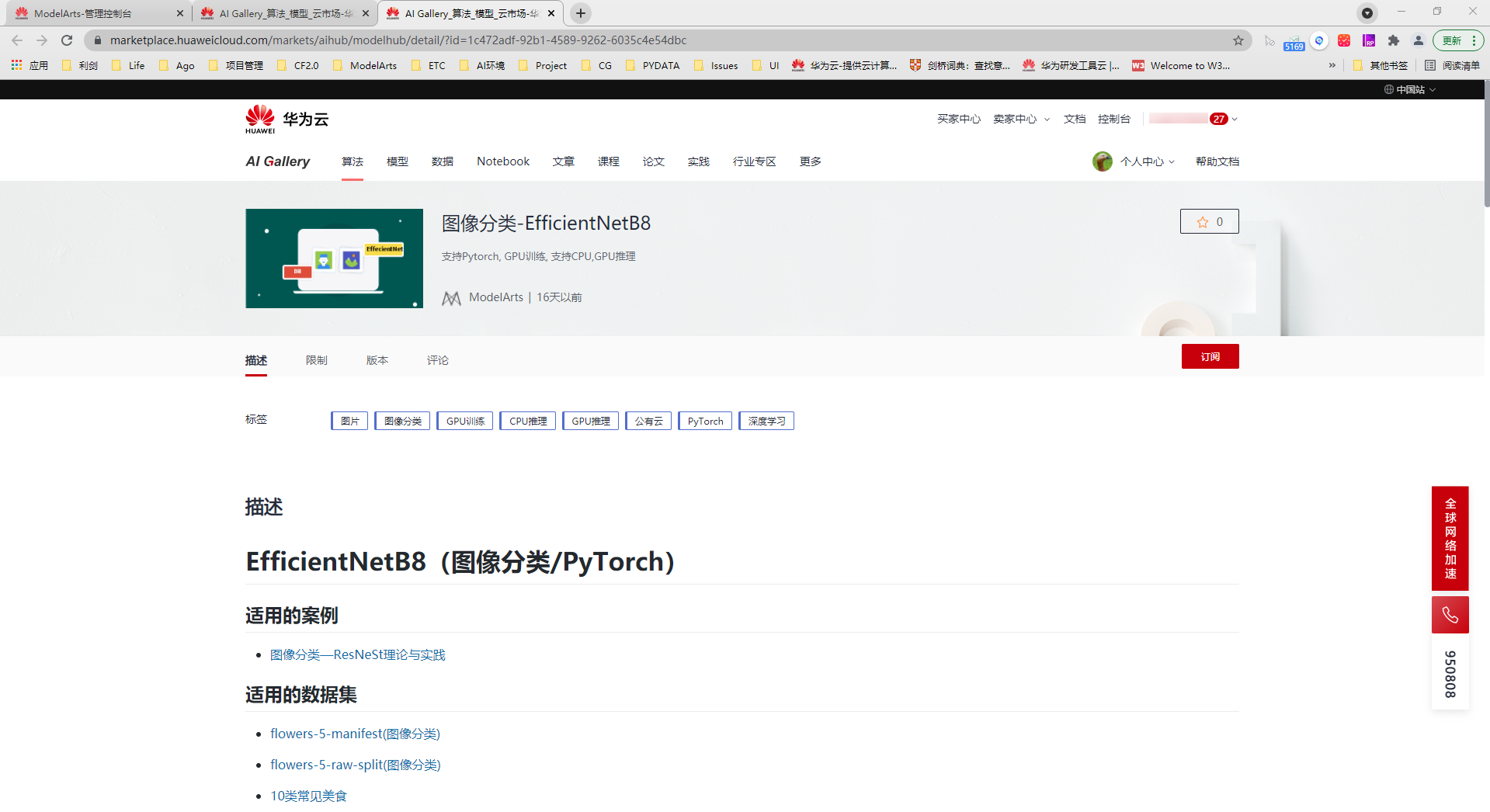Open the Chrome profile avatar icon
This screenshot has height=812, width=1490.
pos(1419,40)
